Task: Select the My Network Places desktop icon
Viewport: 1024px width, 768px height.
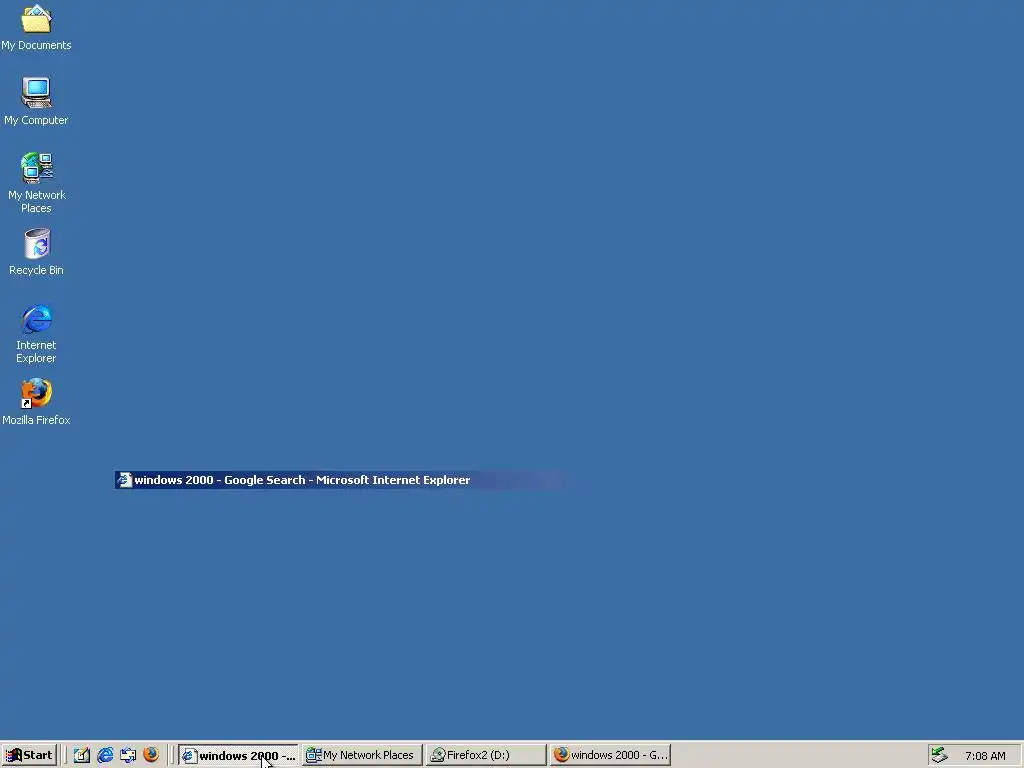Action: (37, 183)
